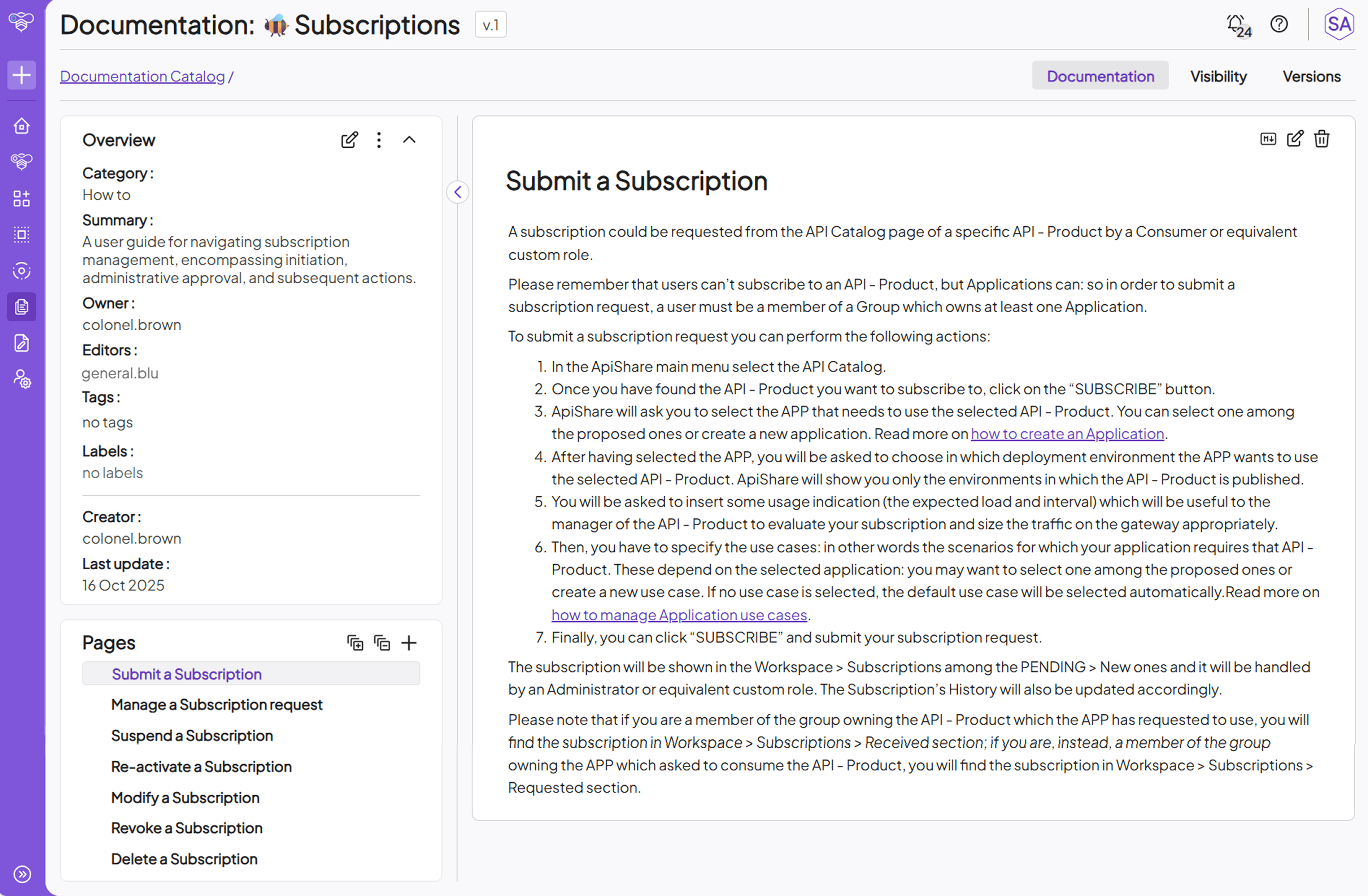Click the Overview edit pencil icon
The image size is (1368, 896).
pos(349,140)
